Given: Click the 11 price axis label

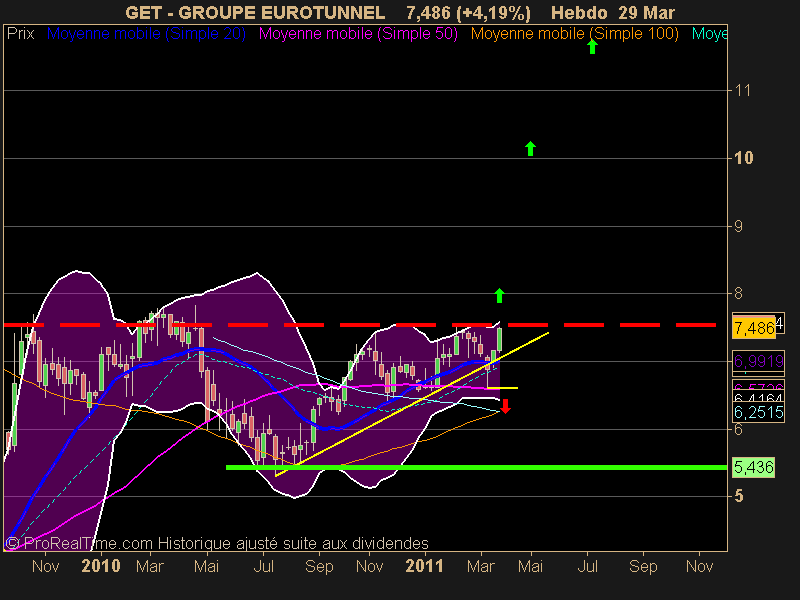Looking at the screenshot, I should (x=743, y=91).
